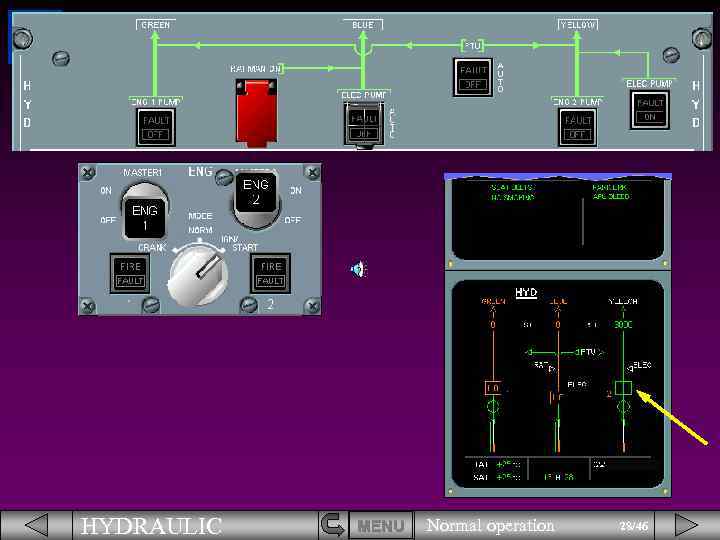This screenshot has height=540, width=720.
Task: Click the PTU line label on ECAM
Action: click(x=587, y=352)
